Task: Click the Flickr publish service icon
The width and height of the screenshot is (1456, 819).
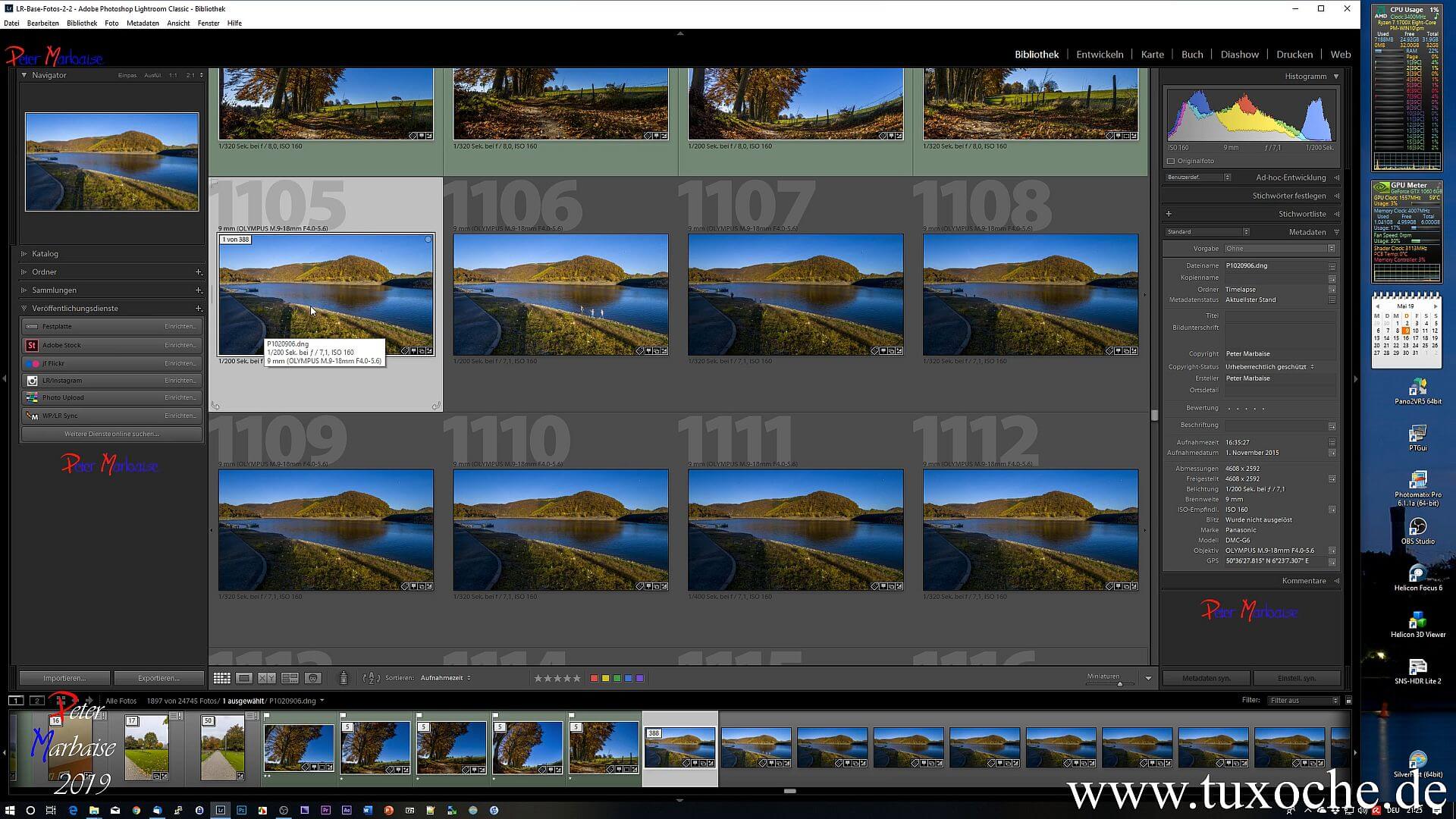Action: 32,363
